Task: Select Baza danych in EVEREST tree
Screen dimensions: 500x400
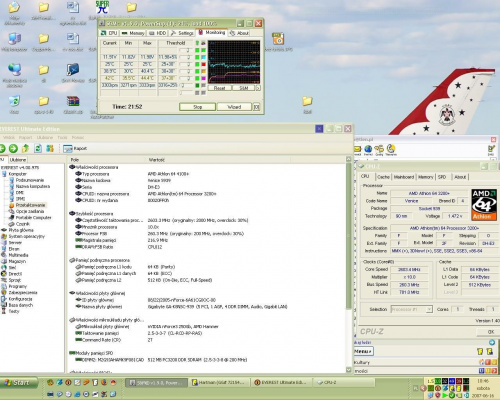Action: click(20, 305)
